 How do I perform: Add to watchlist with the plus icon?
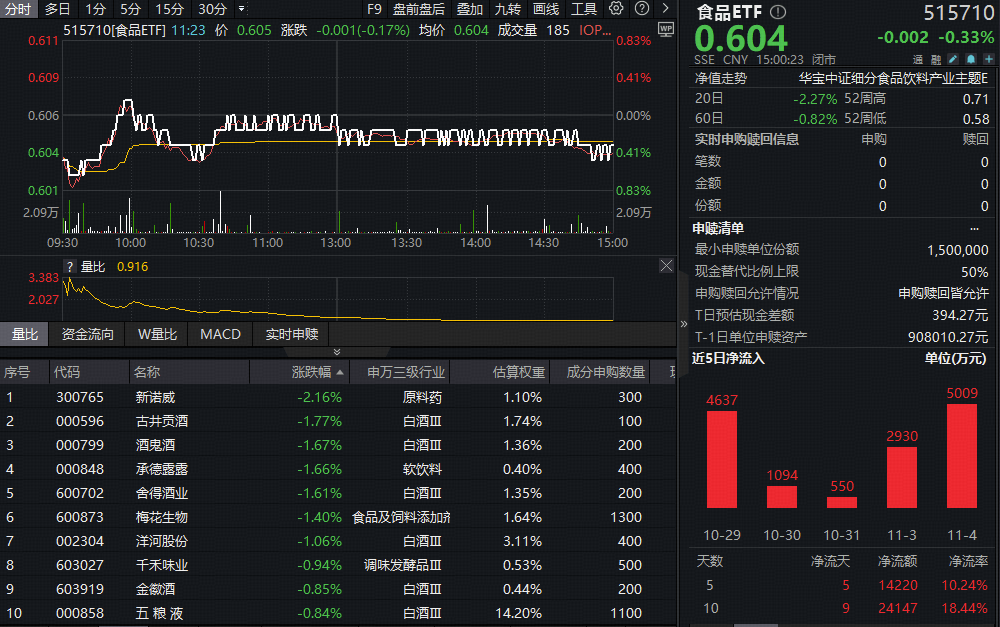point(986,60)
